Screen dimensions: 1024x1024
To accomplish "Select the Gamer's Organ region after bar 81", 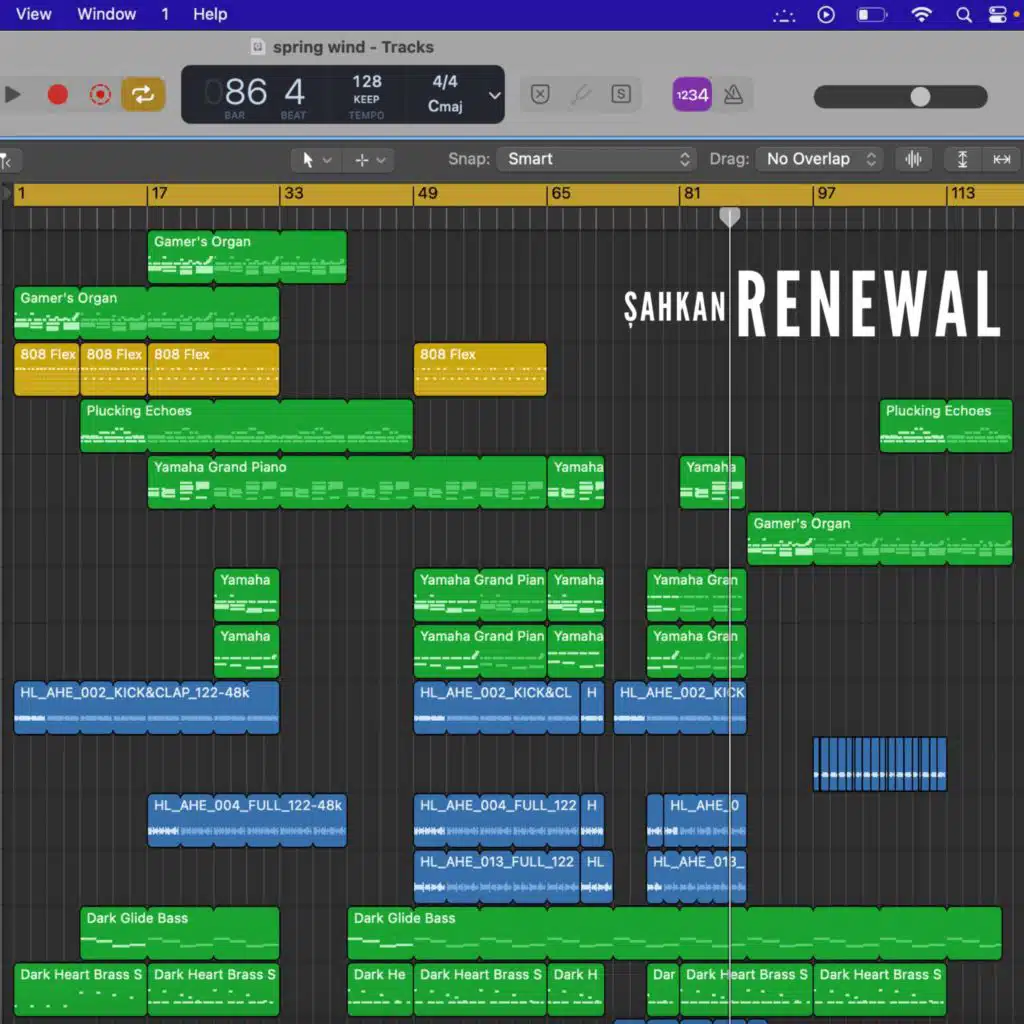I will click(880, 539).
